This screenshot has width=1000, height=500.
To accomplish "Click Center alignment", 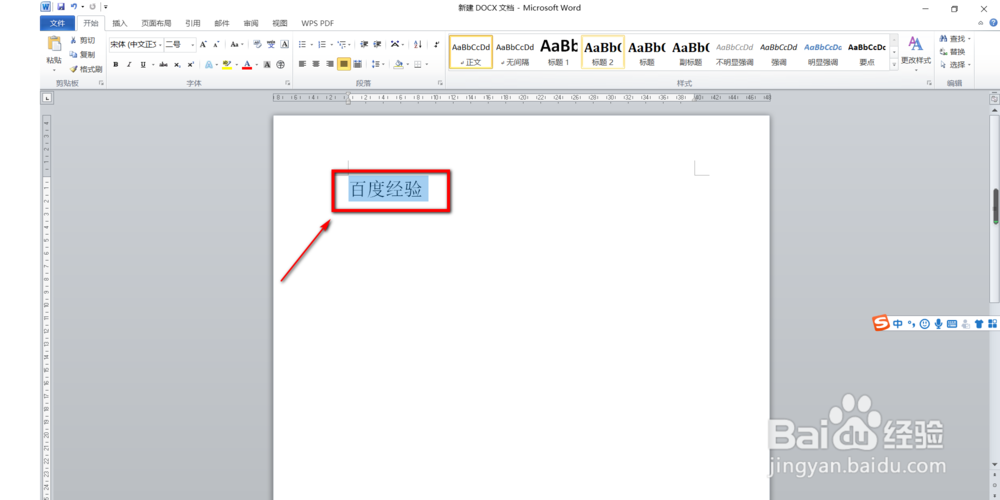I will (x=316, y=64).
